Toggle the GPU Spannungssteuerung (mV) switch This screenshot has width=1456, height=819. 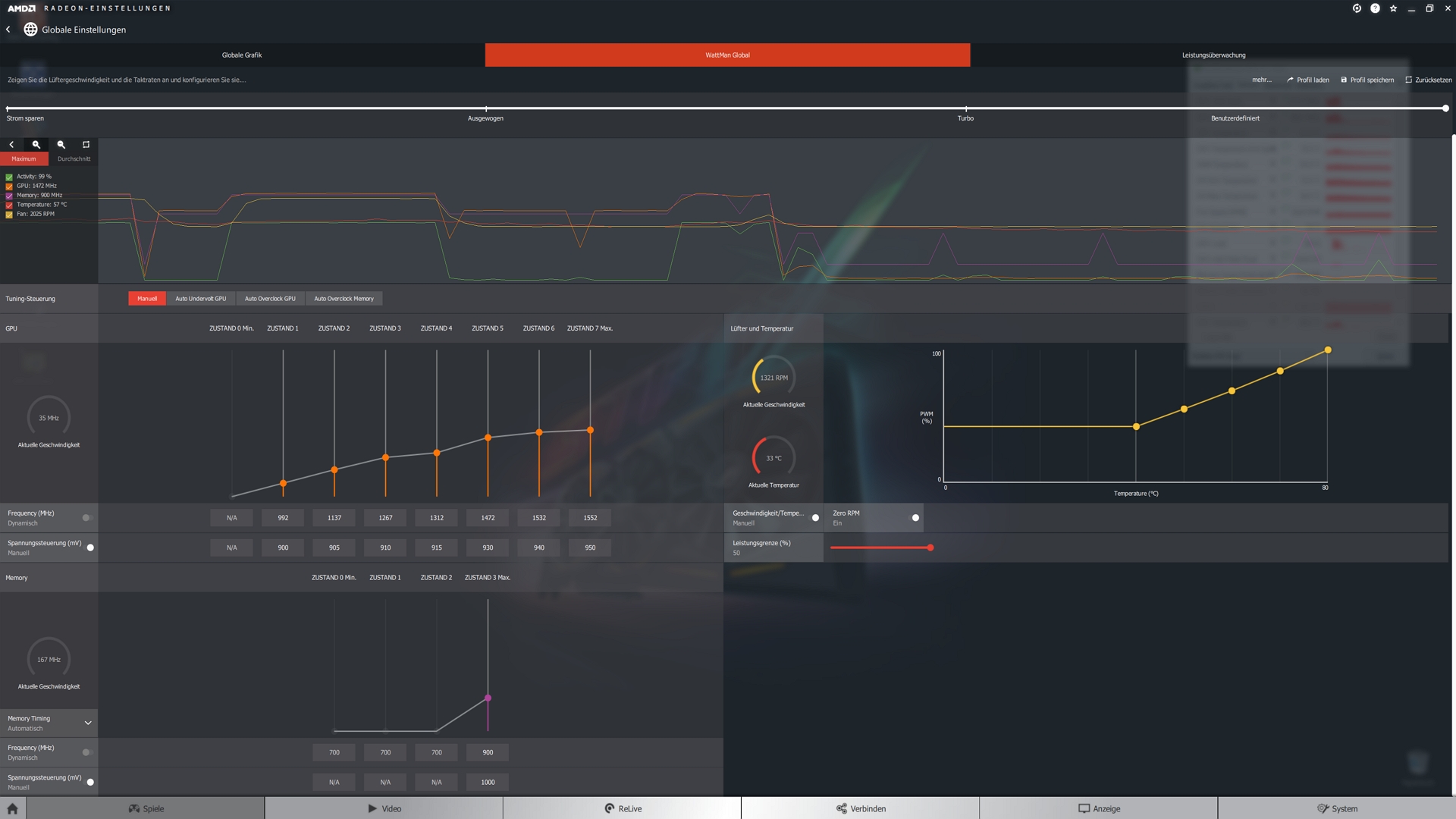click(x=89, y=548)
